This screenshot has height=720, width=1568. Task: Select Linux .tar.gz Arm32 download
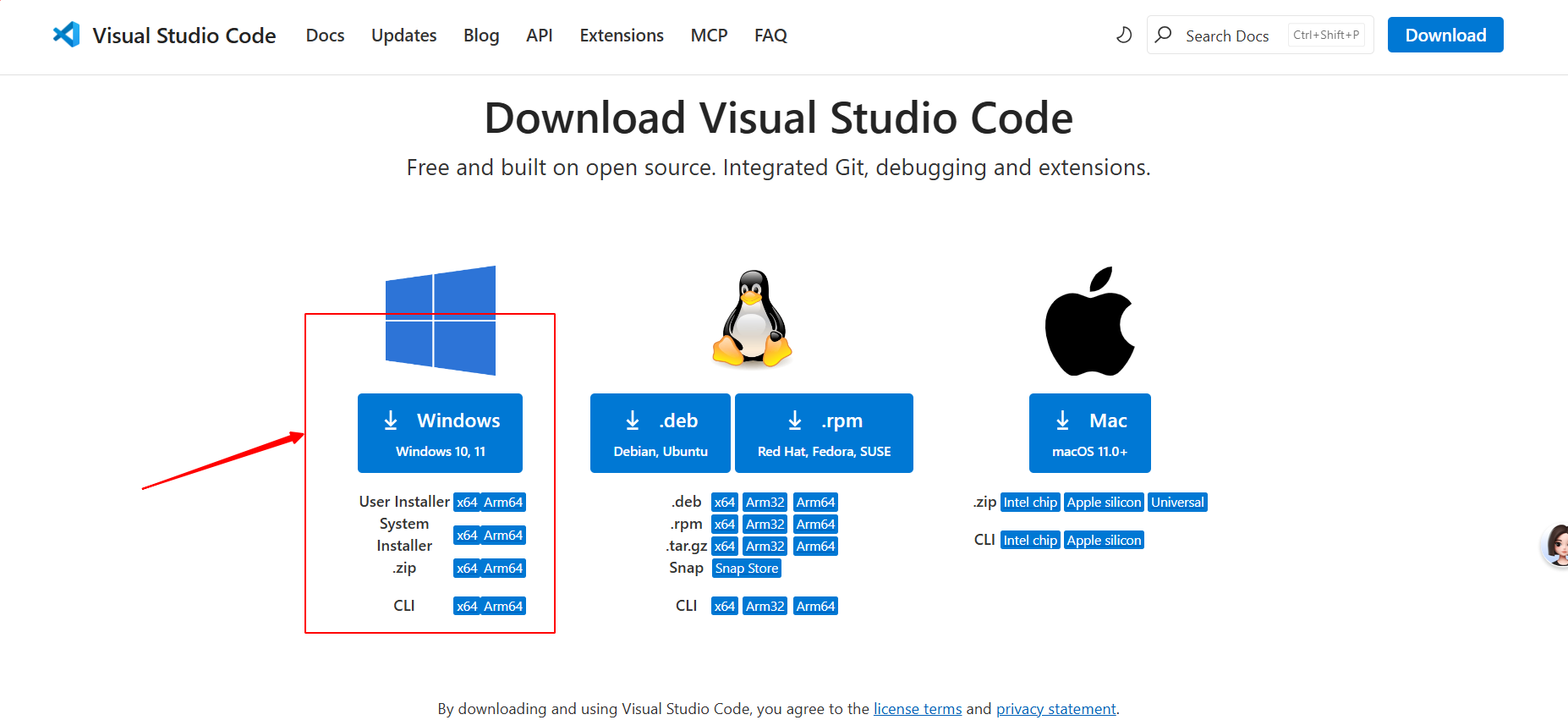[x=765, y=547]
